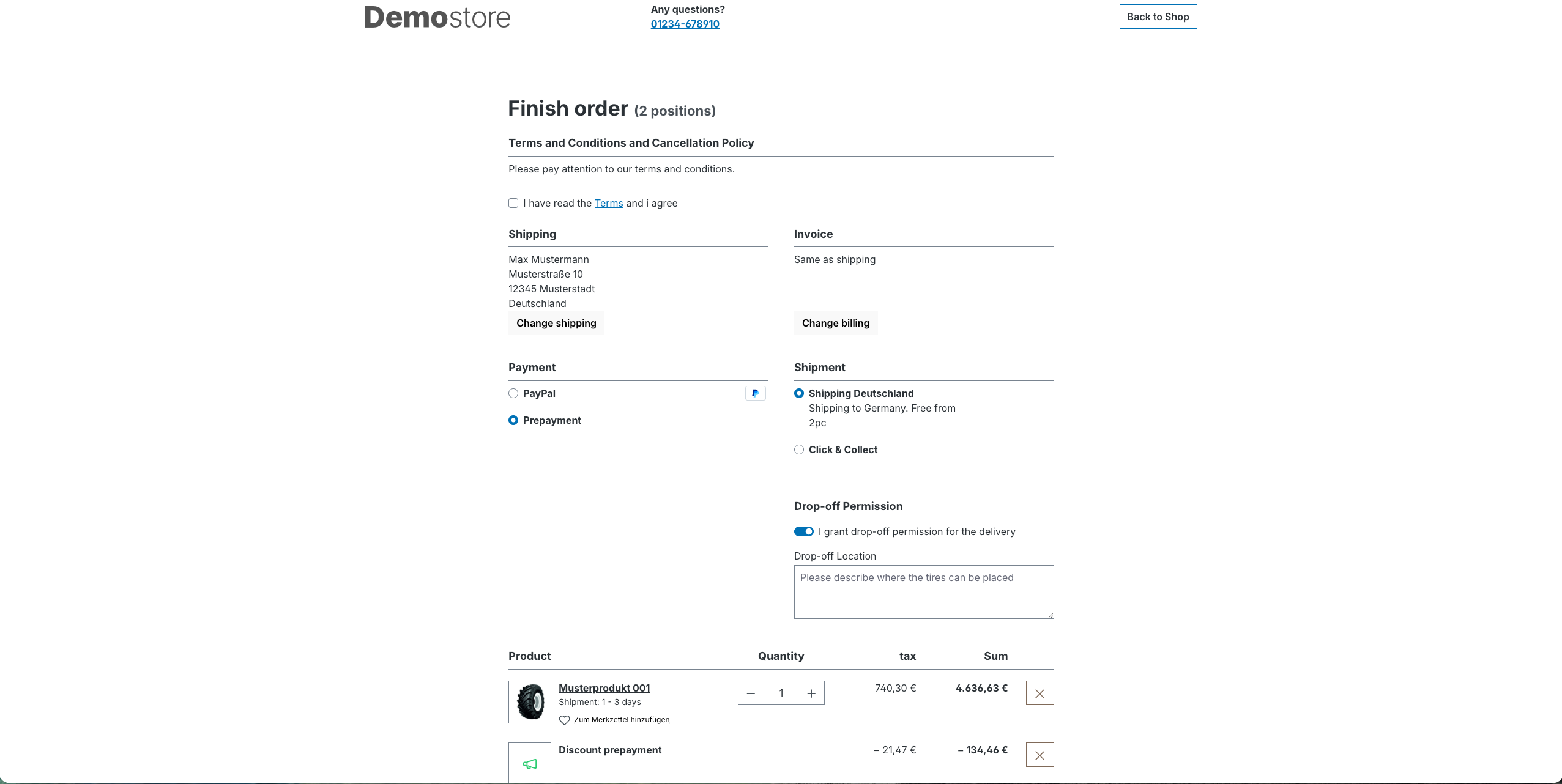Open the Musterprodukt 001 product link
This screenshot has height=784, width=1562.
point(604,688)
